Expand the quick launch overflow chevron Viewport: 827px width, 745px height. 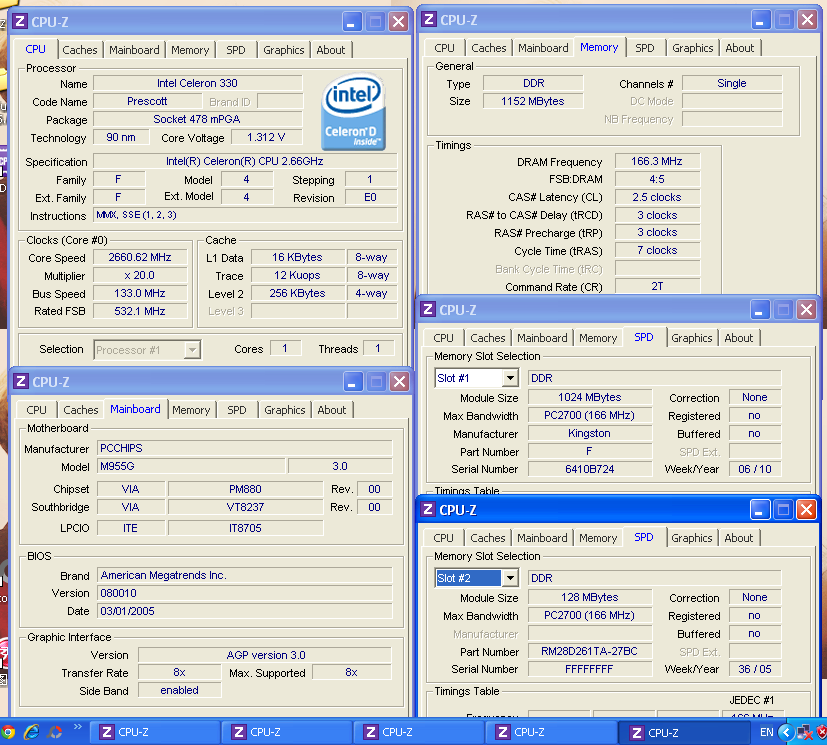[x=78, y=727]
